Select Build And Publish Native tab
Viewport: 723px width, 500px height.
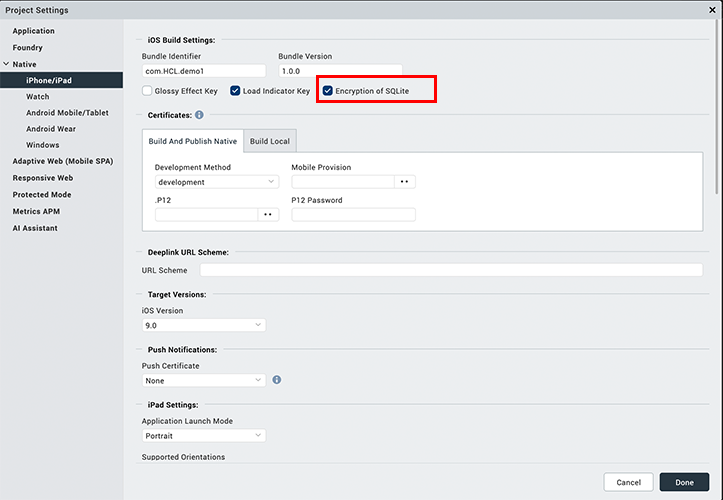[x=193, y=141]
